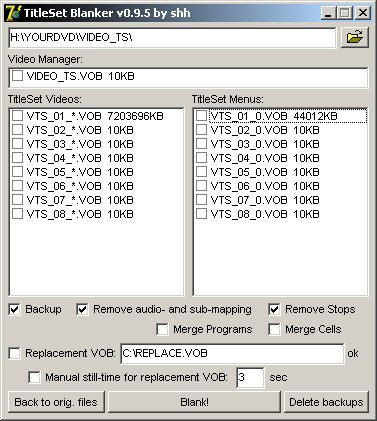Screen dimensions: 377x421
Task: Enable Merge Cells option
Action: pos(274,329)
